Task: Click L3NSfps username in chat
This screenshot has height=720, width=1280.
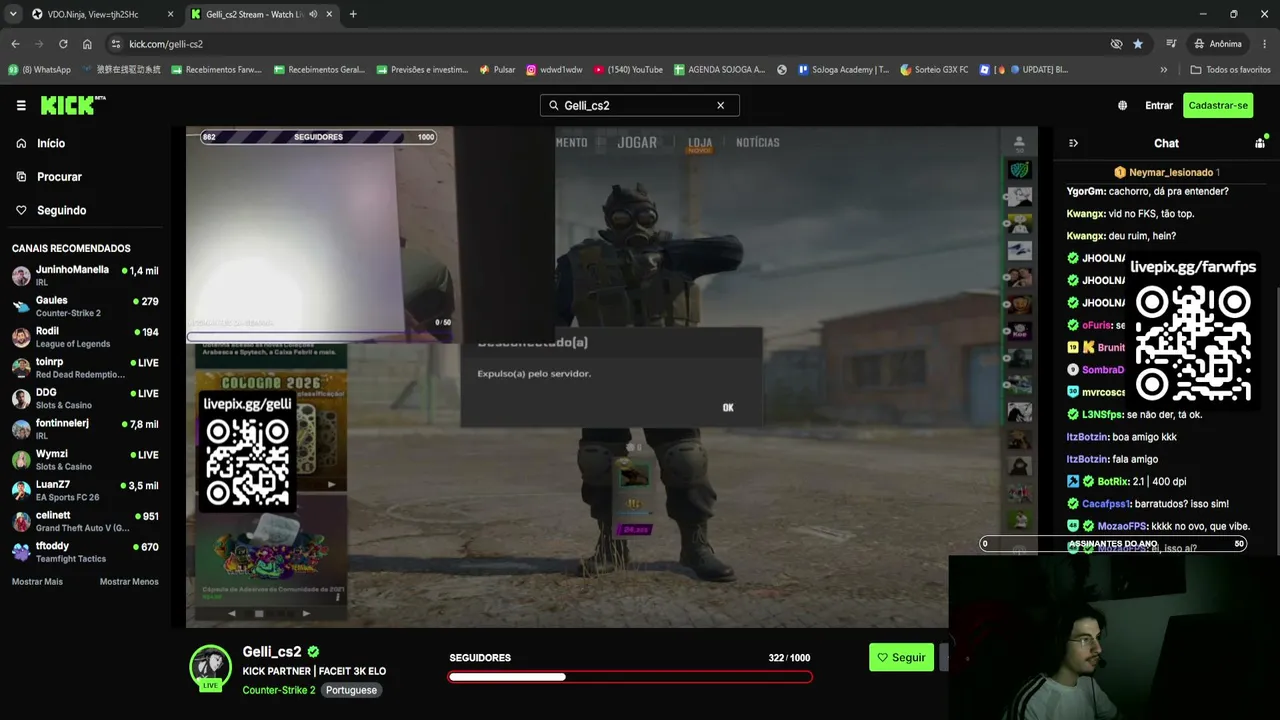Action: pyautogui.click(x=1102, y=414)
